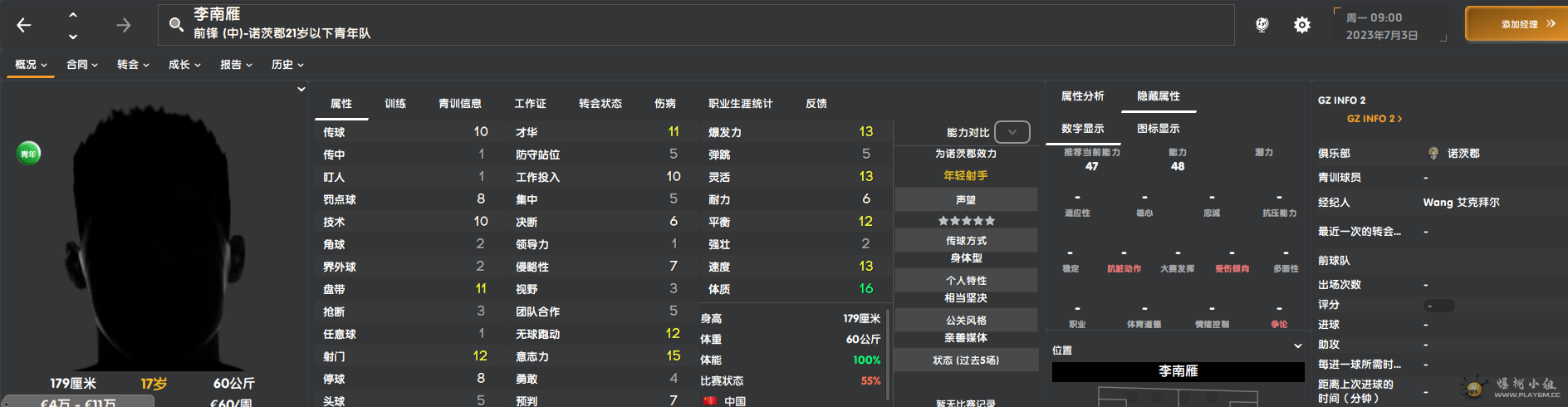
Task: Switch to 图标显示 icon display
Action: 1158,129
